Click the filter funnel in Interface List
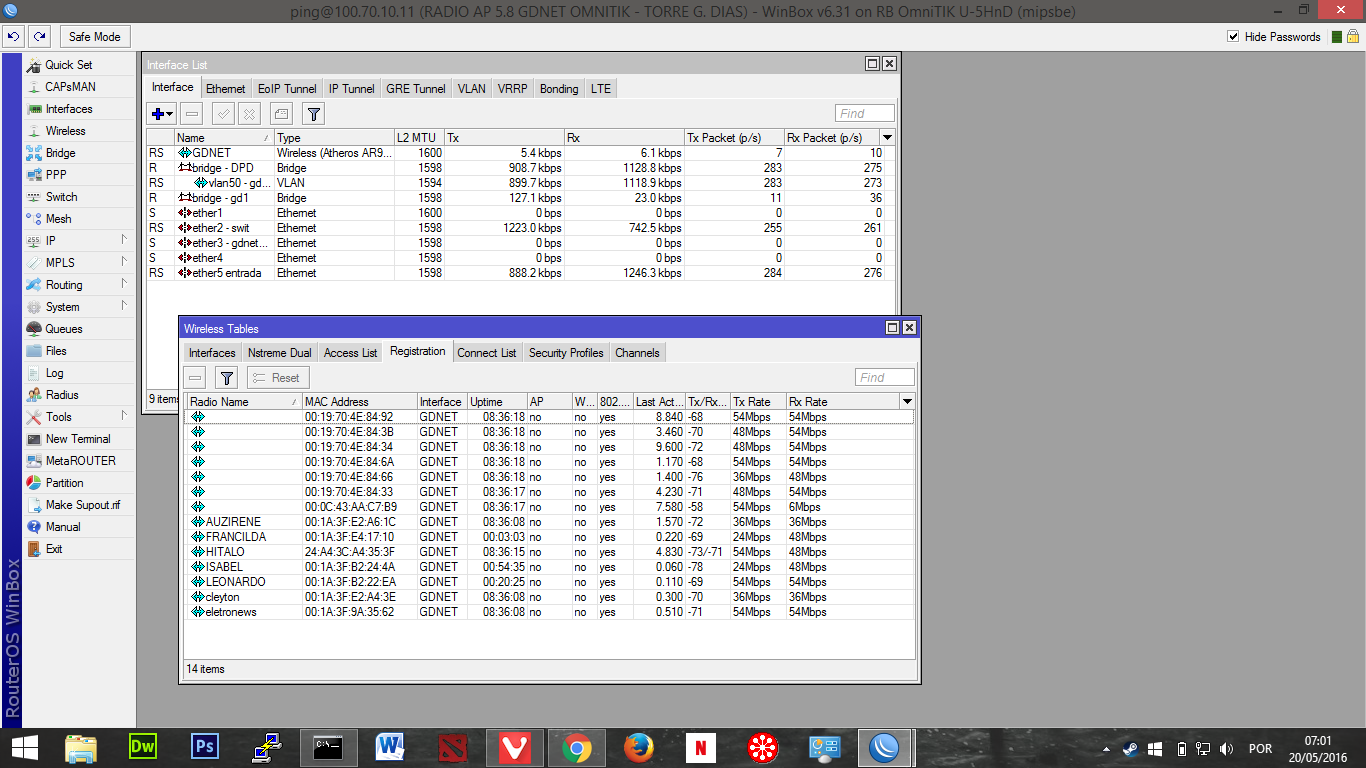The height and width of the screenshot is (768, 1366). coord(313,114)
